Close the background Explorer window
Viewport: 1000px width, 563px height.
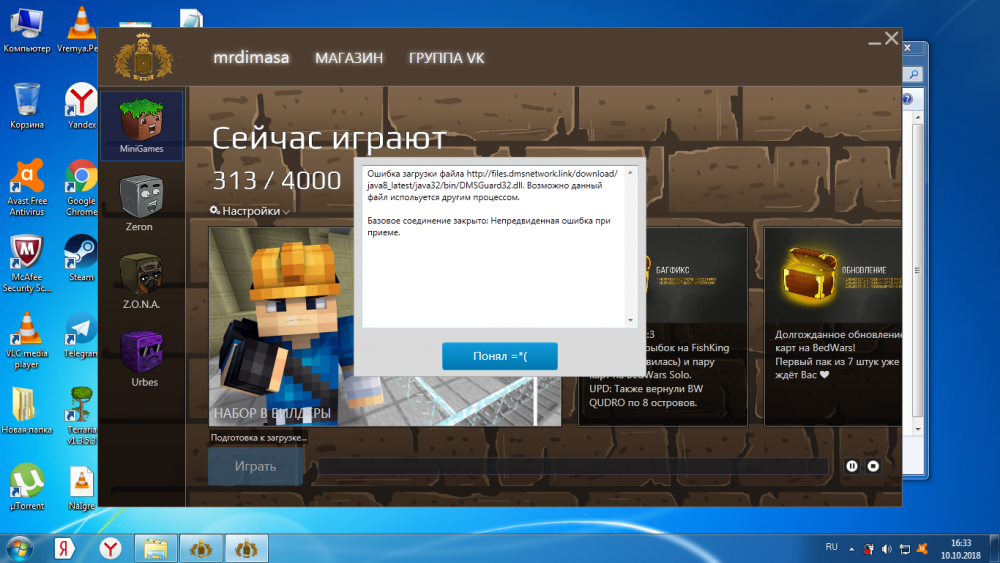click(909, 48)
